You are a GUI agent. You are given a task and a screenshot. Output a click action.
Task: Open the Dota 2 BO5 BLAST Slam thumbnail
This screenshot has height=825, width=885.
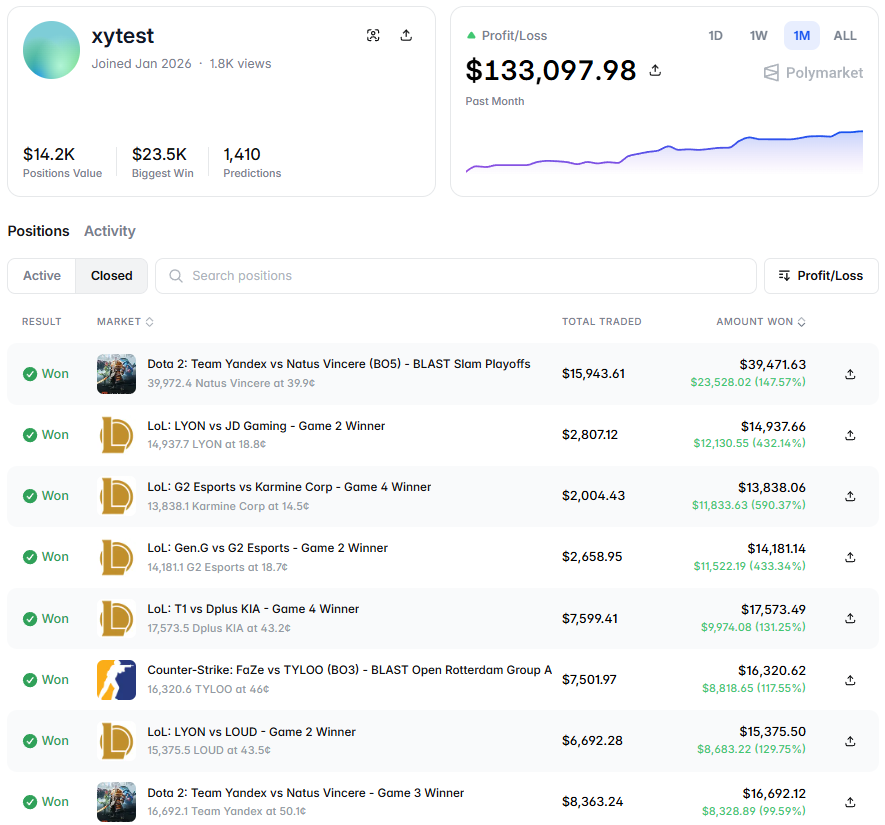(116, 374)
